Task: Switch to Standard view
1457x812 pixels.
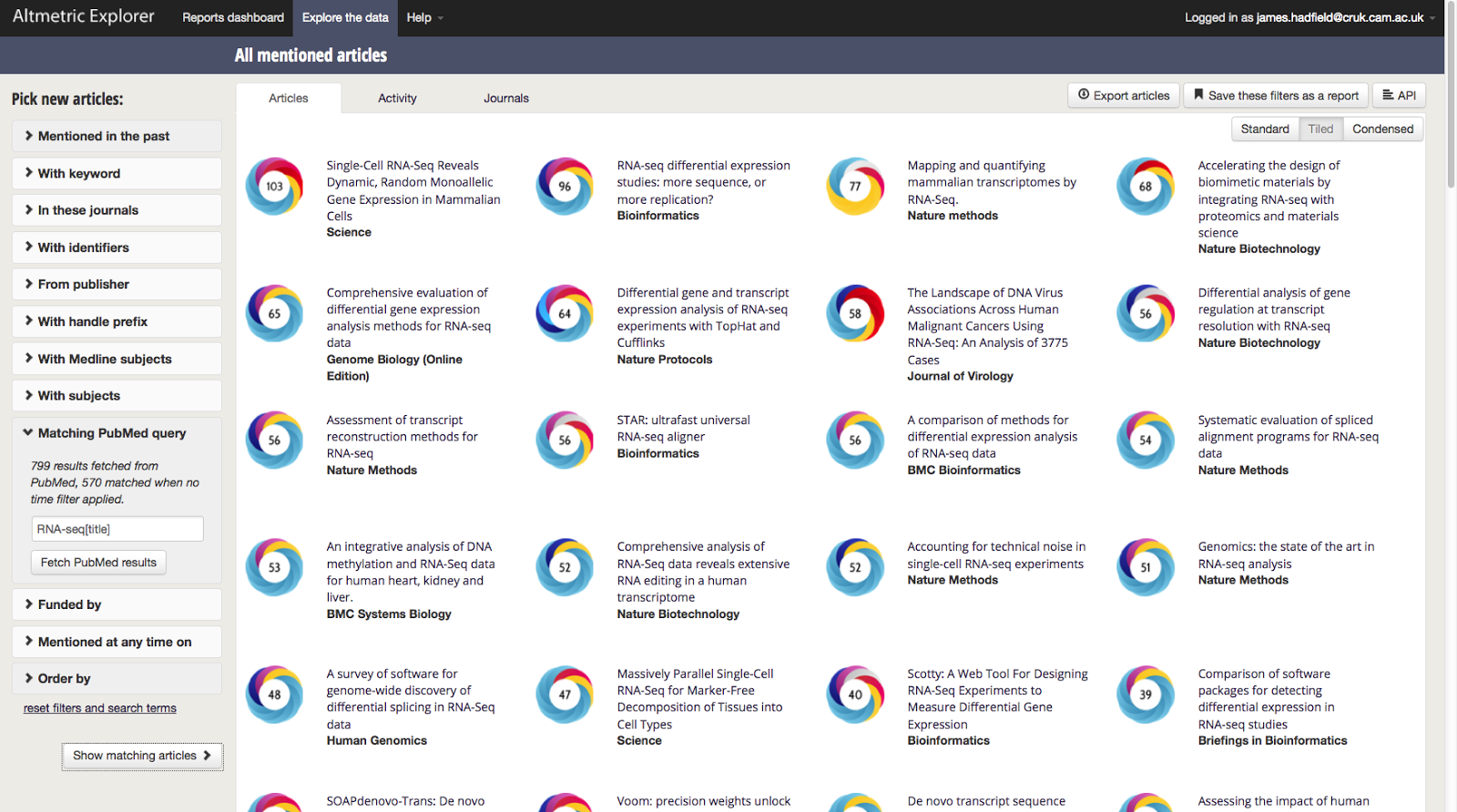Action: point(1265,129)
